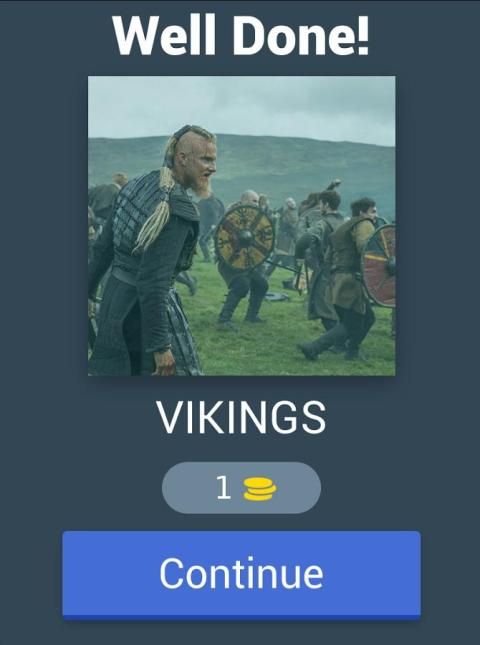Image resolution: width=480 pixels, height=645 pixels.
Task: Tap the blue Continue button
Action: [x=241, y=574]
